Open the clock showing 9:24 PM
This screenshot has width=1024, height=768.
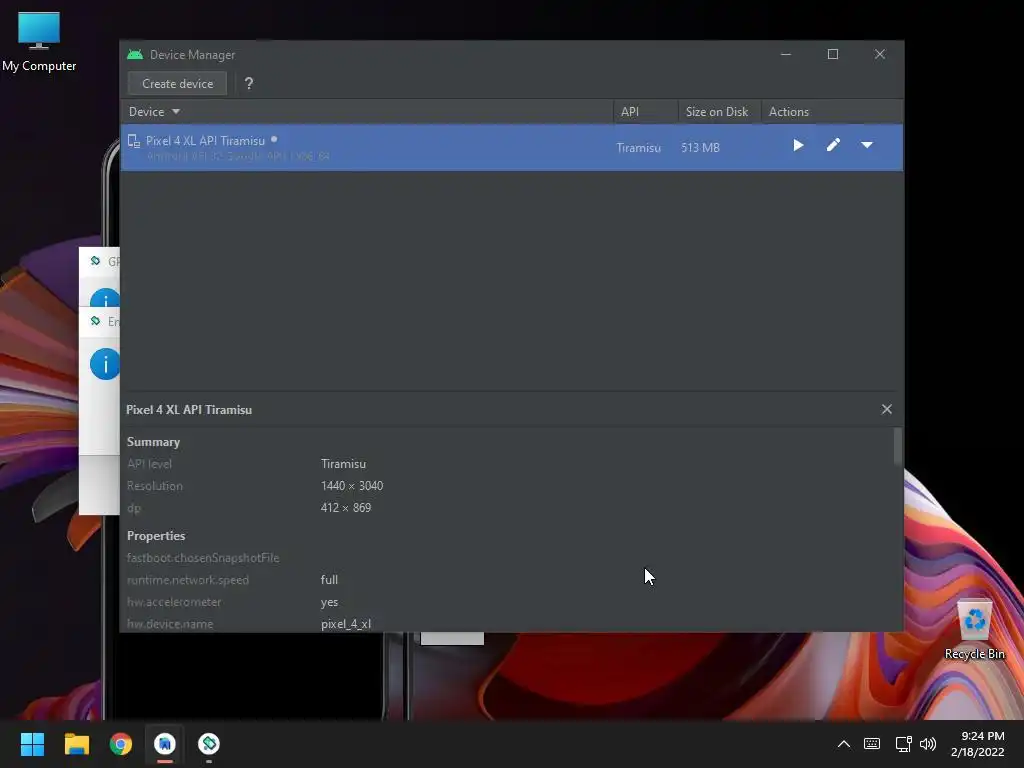point(978,744)
